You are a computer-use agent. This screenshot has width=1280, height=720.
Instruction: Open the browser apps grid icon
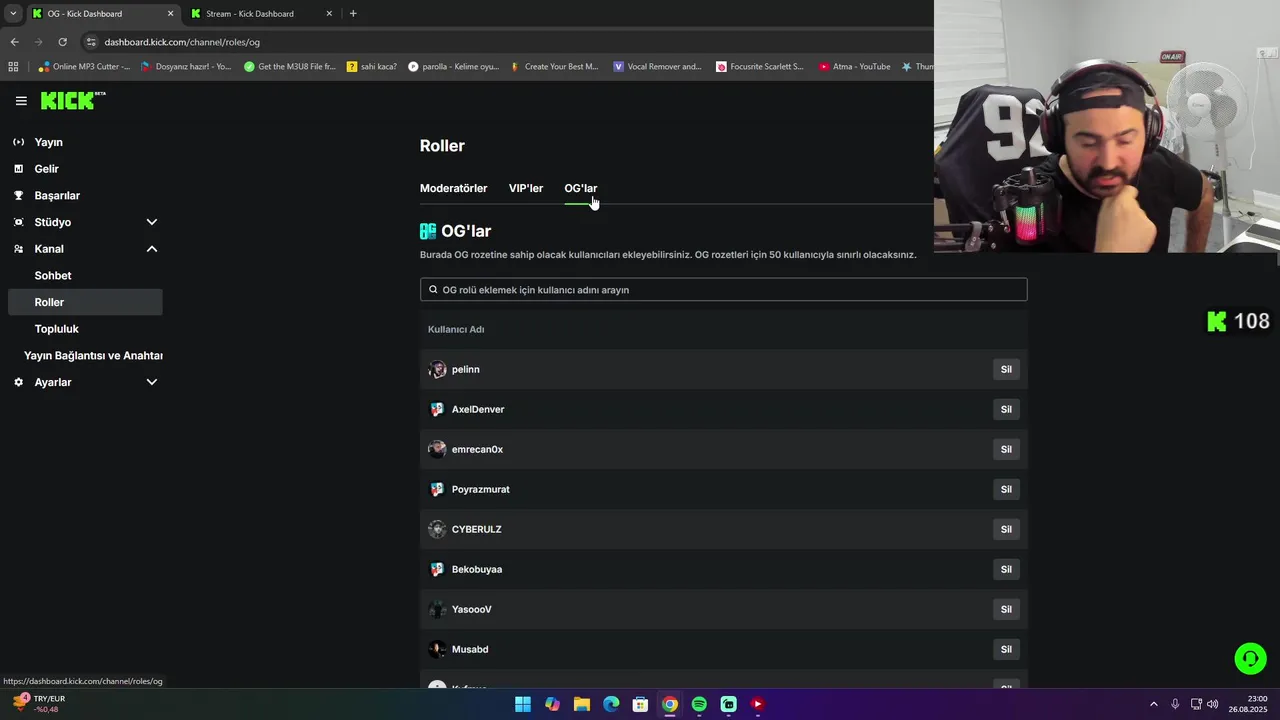pyautogui.click(x=13, y=67)
